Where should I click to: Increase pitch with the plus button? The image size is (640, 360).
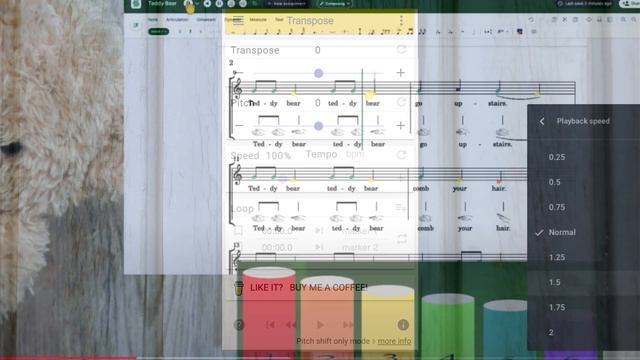pyautogui.click(x=401, y=125)
